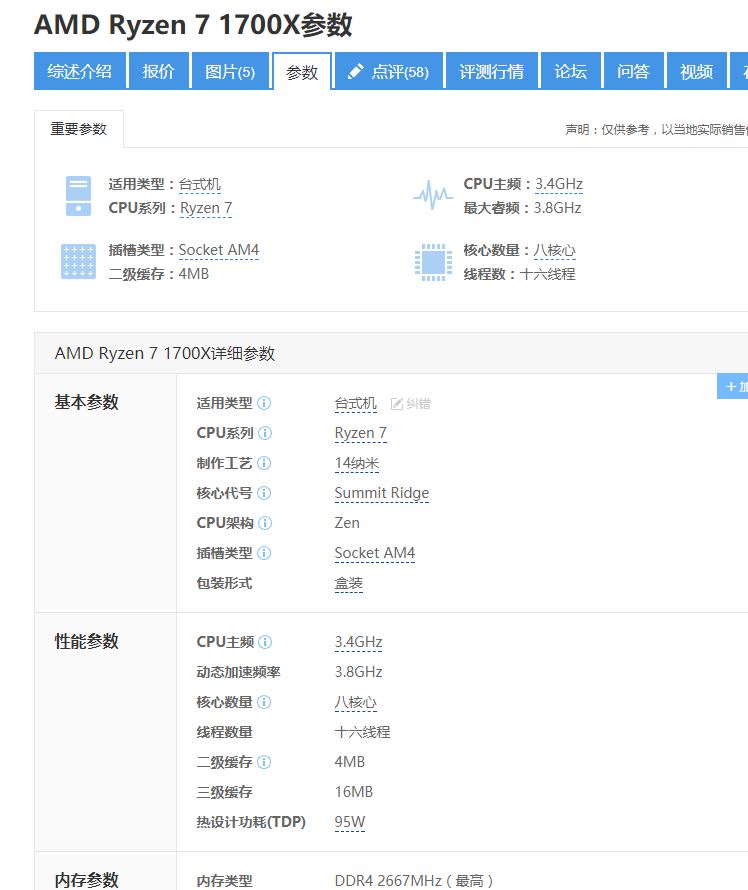Open the 盒装 packaging link
748x890 pixels.
pyautogui.click(x=349, y=583)
